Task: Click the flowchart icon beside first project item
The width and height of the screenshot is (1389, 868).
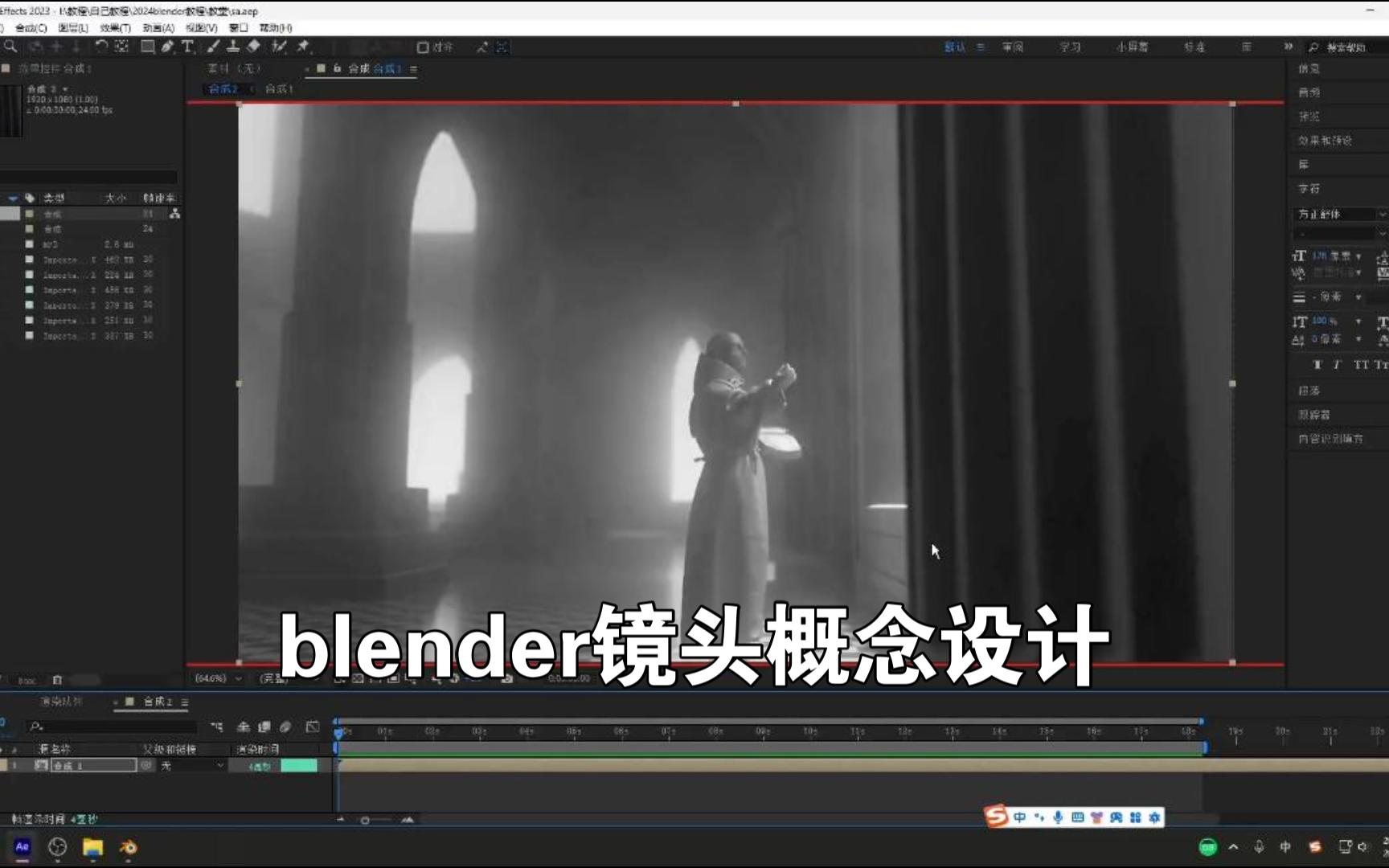Action: [174, 214]
